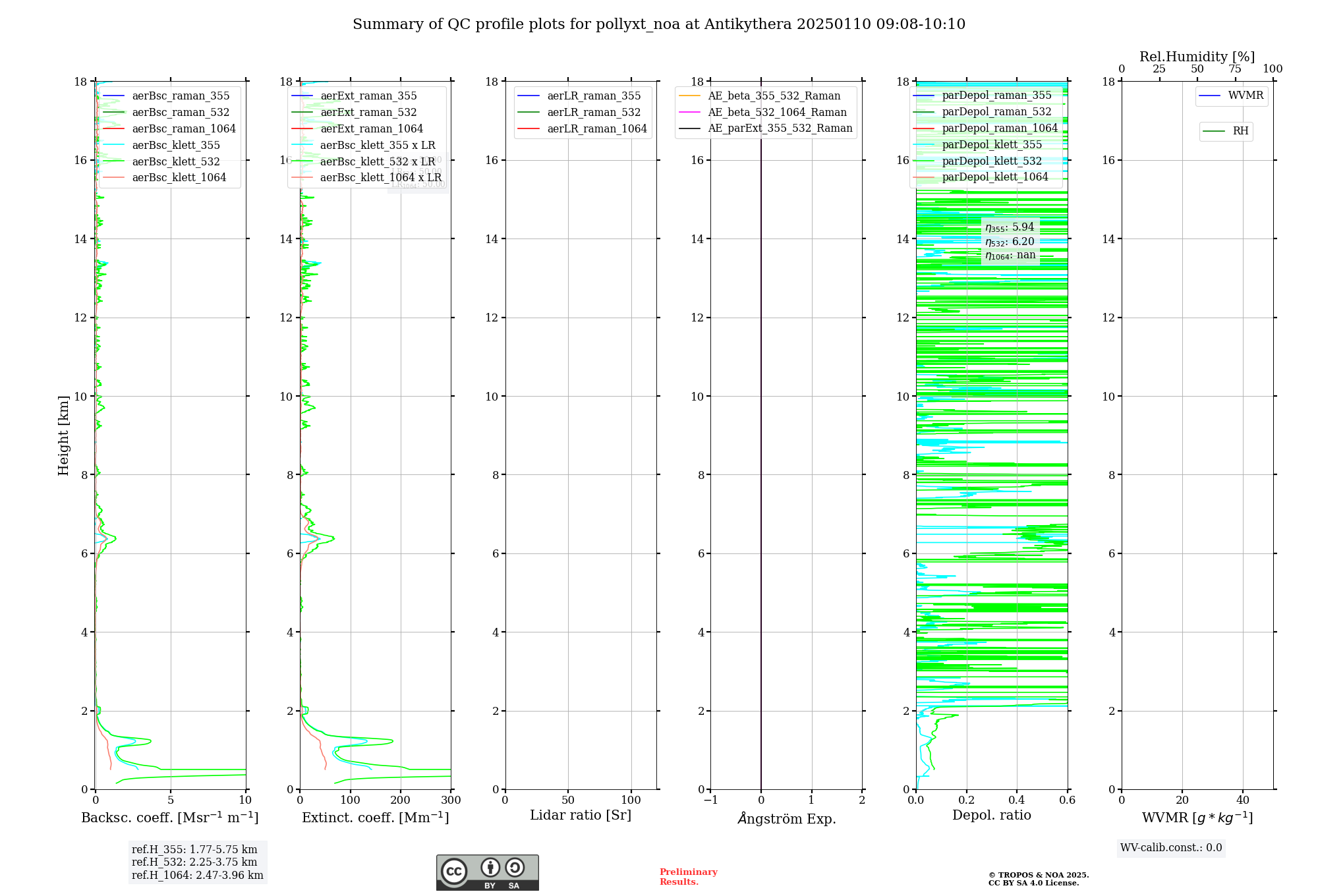Click legend entry aerBsc_klett_532 x LR

coord(363,162)
